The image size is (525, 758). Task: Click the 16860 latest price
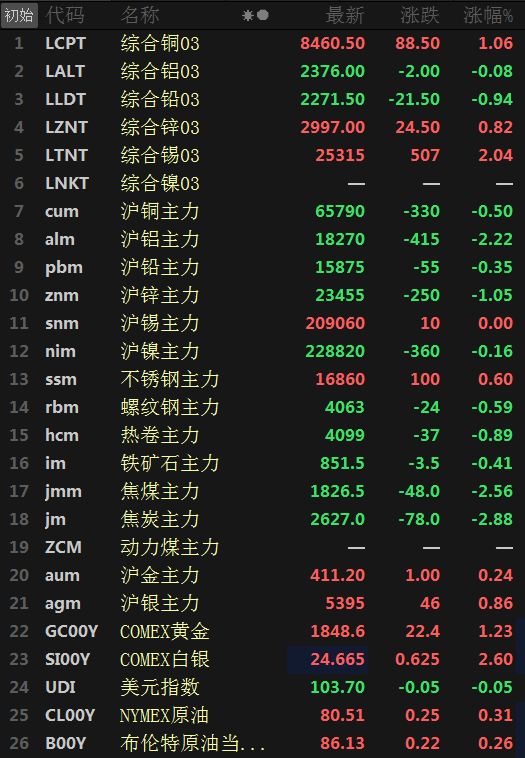pyautogui.click(x=340, y=380)
